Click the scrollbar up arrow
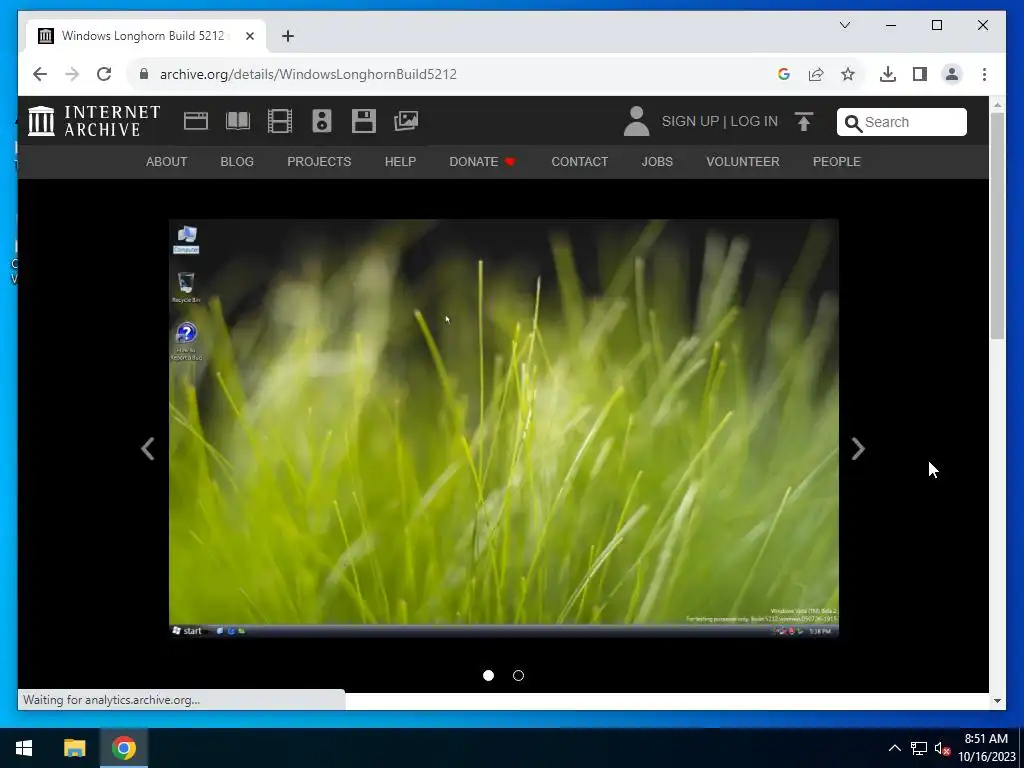The image size is (1024, 768). [x=997, y=104]
